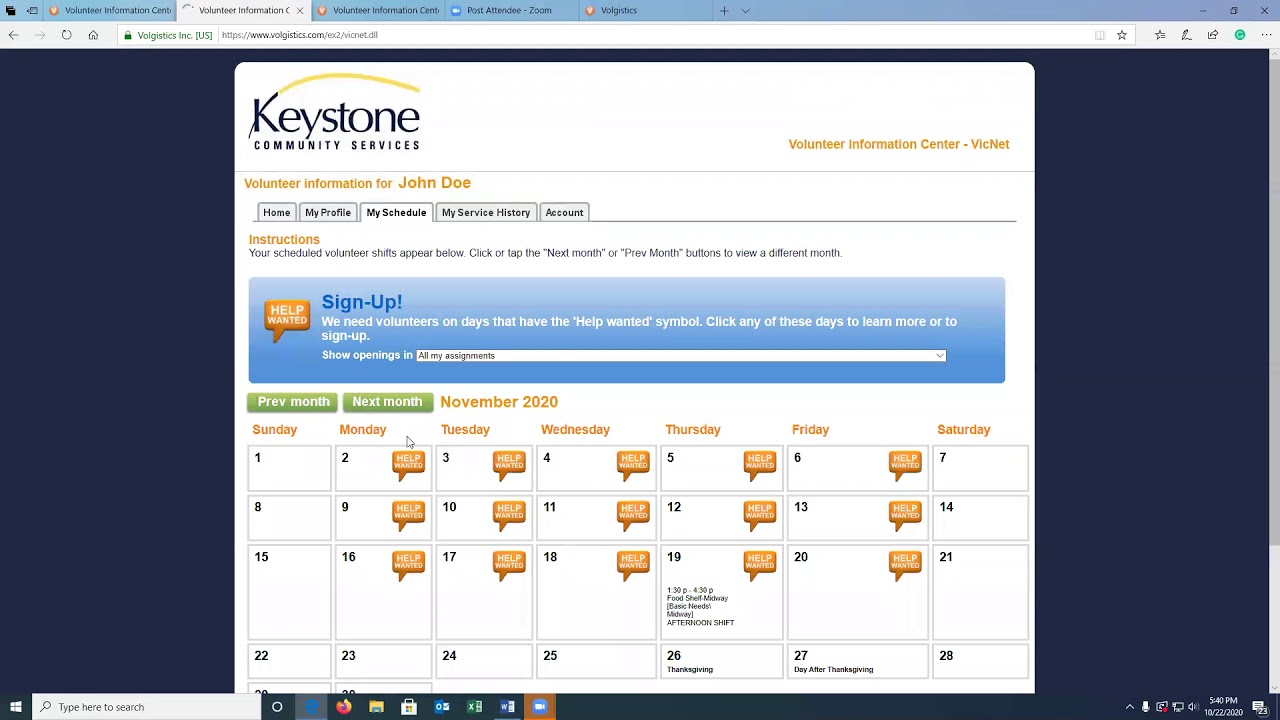The height and width of the screenshot is (720, 1280).
Task: Go back with the browser back arrow
Action: point(13,35)
